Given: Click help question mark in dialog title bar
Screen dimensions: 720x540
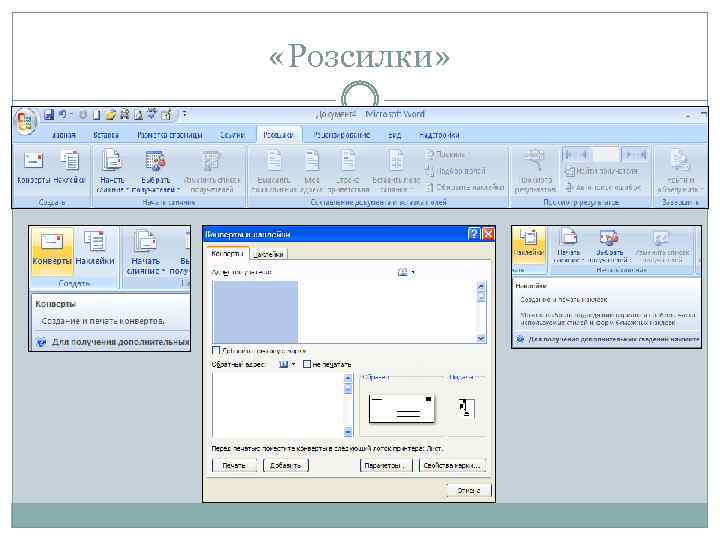Looking at the screenshot, I should coord(473,234).
